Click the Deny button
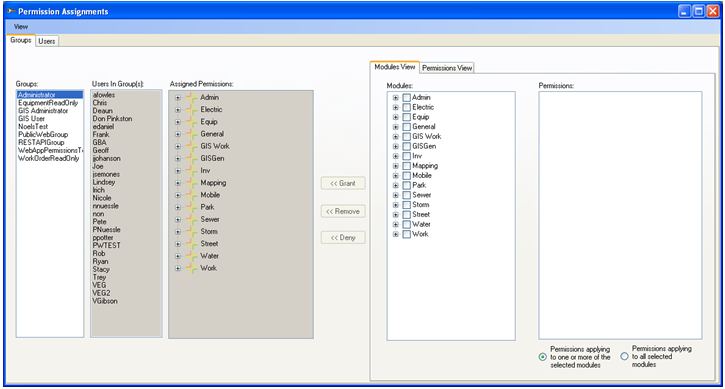The height and width of the screenshot is (389, 725). pyautogui.click(x=343, y=238)
